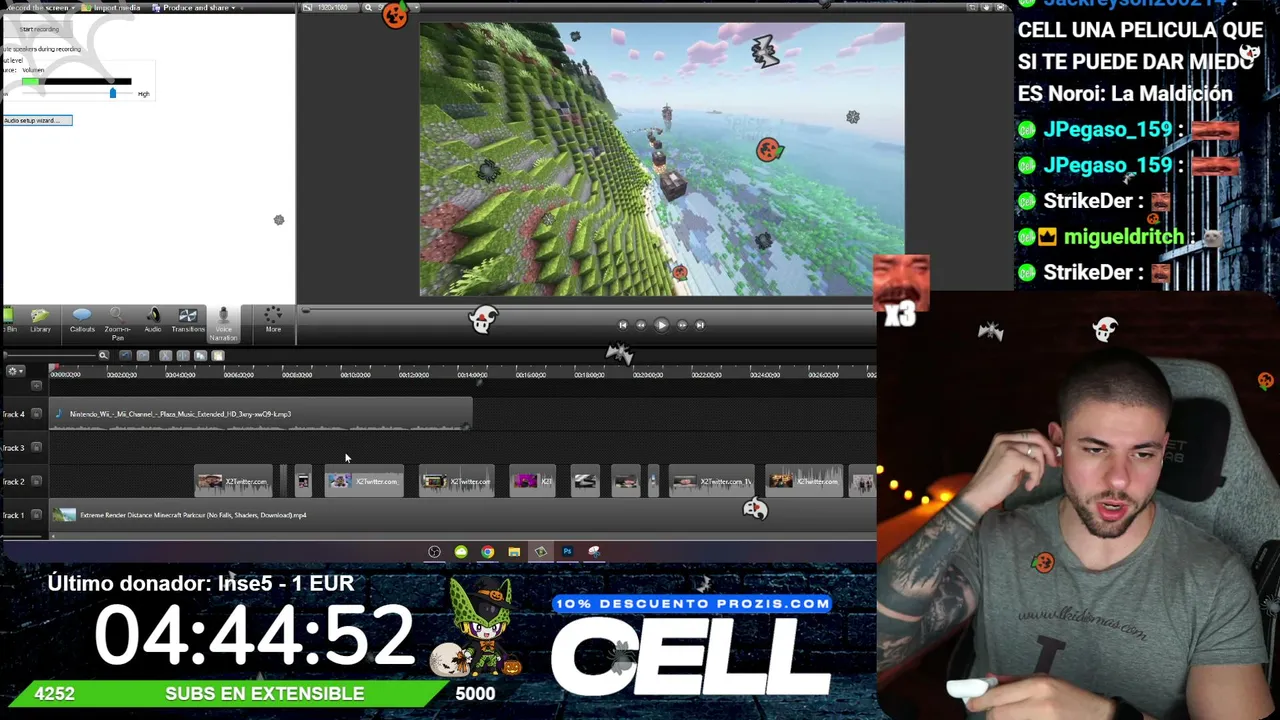Toggle the lock on Track 3
This screenshot has height=720, width=1280.
point(36,448)
